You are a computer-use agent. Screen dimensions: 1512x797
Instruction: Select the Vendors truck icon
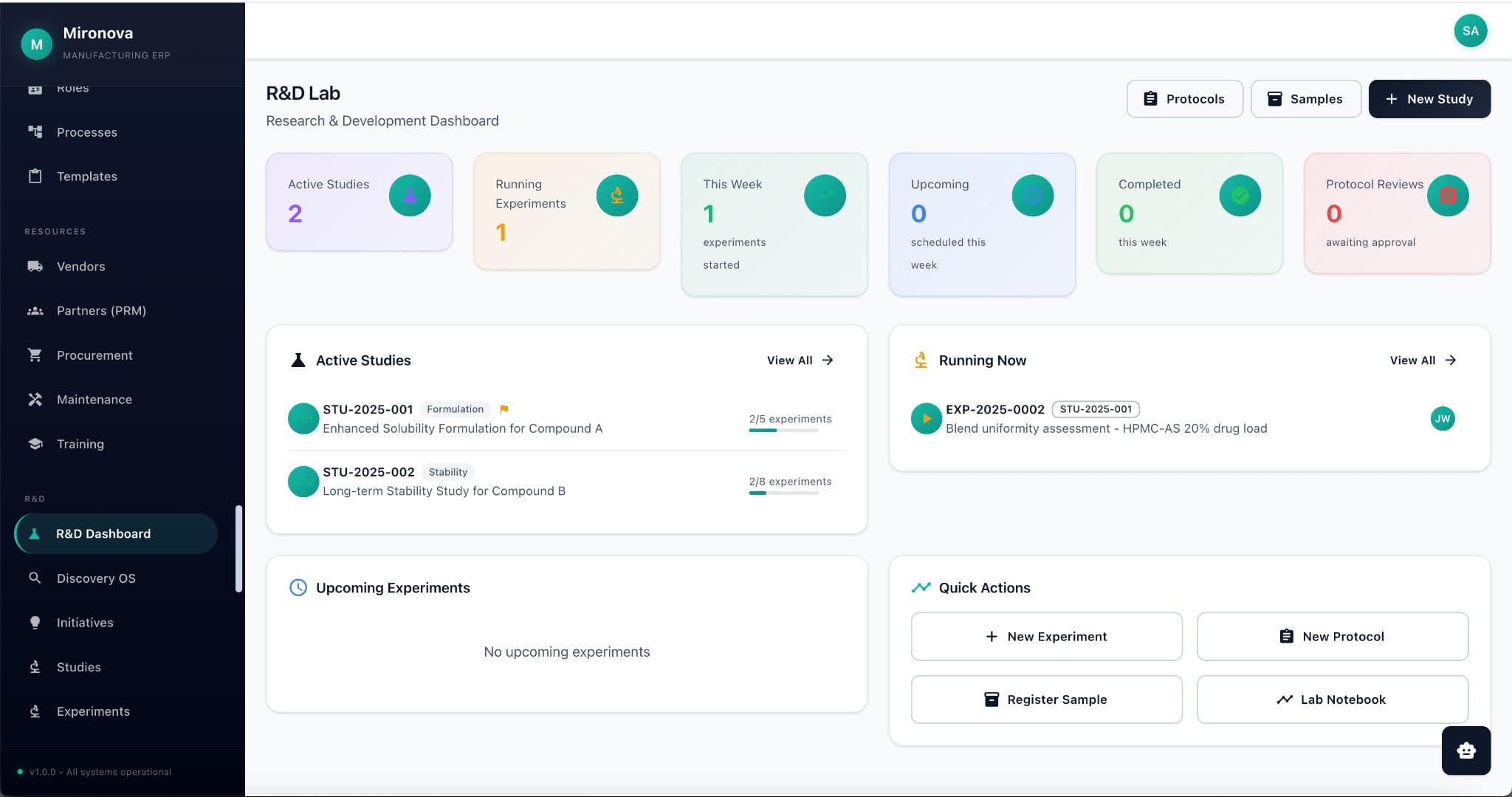point(35,266)
